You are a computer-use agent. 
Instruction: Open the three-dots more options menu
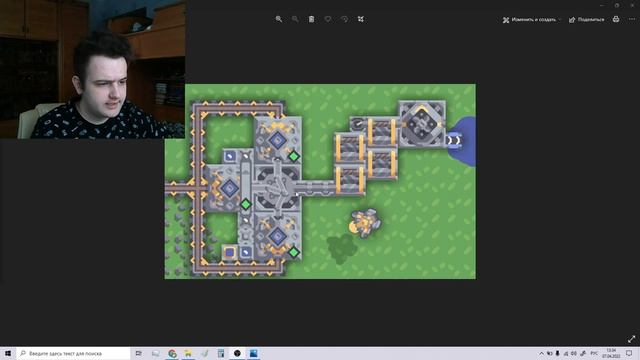(632, 19)
